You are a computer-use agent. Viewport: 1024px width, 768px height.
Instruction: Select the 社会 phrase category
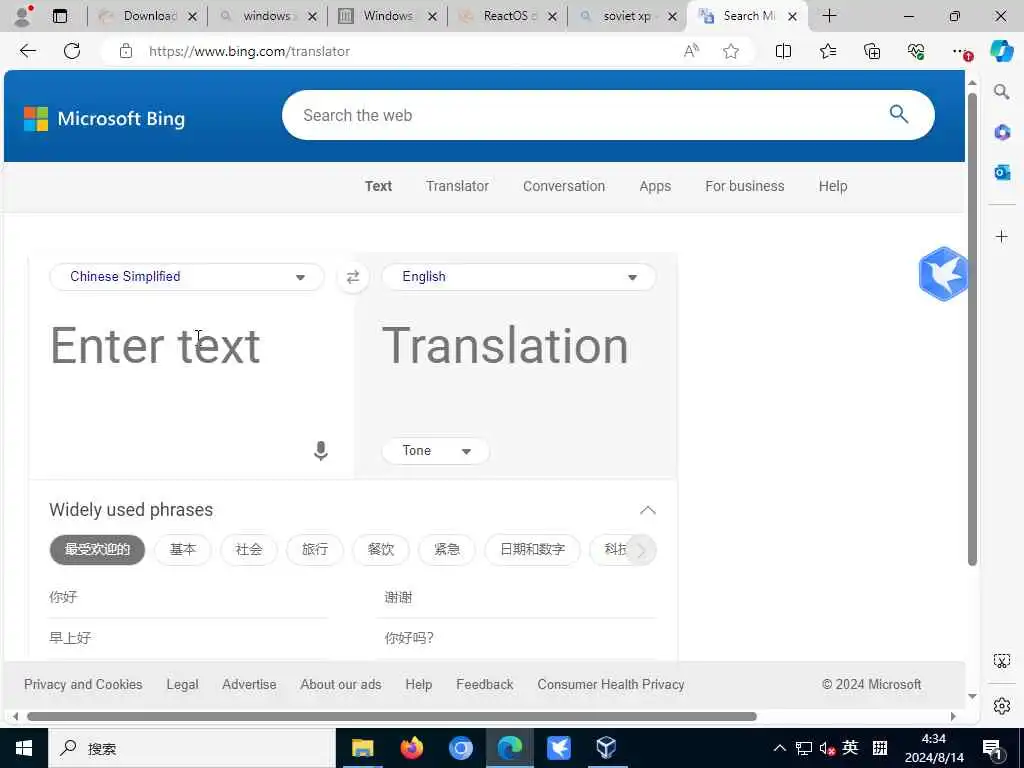coord(249,550)
